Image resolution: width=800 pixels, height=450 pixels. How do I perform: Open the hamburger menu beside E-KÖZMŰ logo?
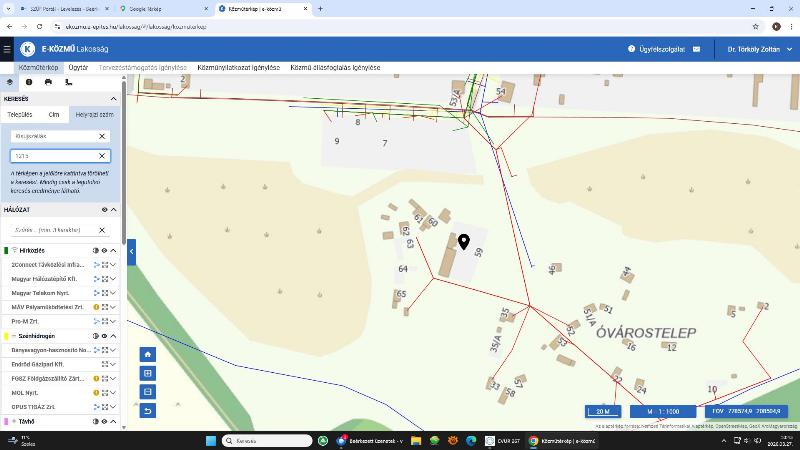[8, 48]
